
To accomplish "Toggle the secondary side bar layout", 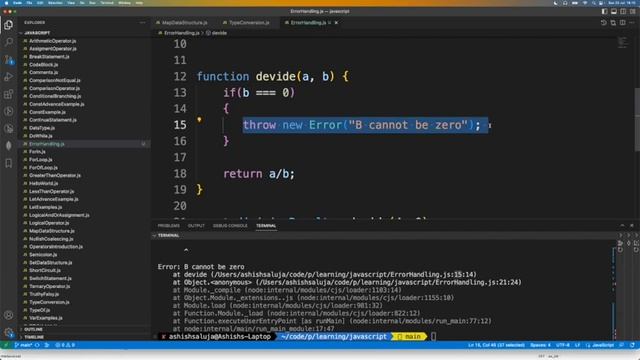I will tap(623, 11).
